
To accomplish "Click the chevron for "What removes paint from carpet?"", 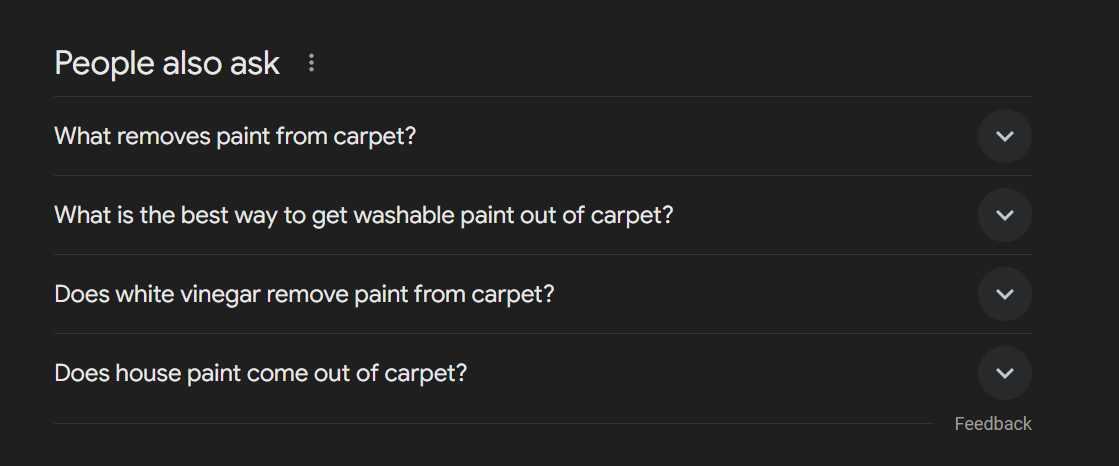I will click(1004, 136).
